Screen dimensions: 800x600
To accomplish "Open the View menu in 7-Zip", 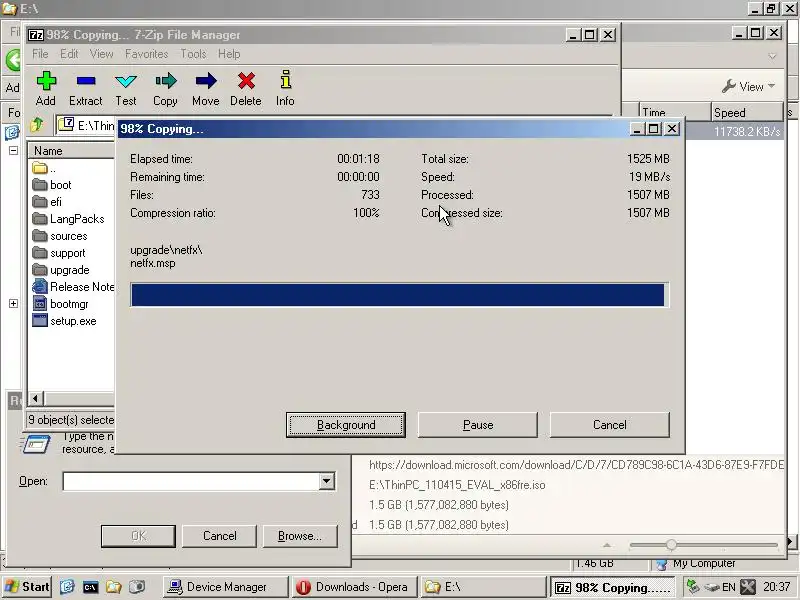I will [x=101, y=54].
